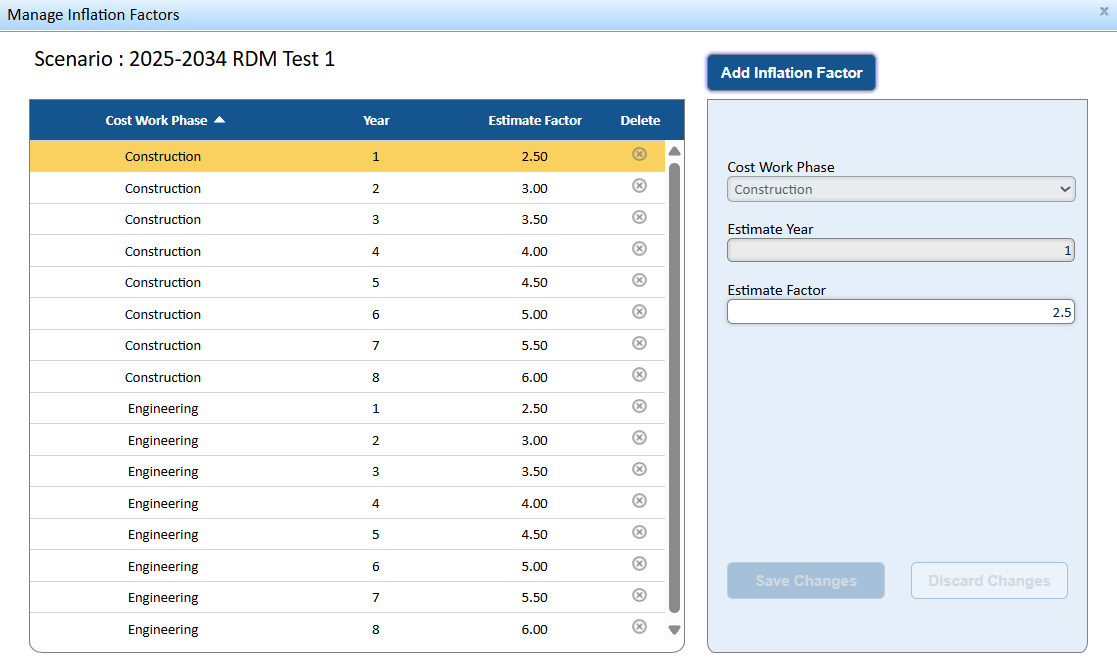Delete the Construction year 6 entry
This screenshot has width=1117, height=669.
639,311
